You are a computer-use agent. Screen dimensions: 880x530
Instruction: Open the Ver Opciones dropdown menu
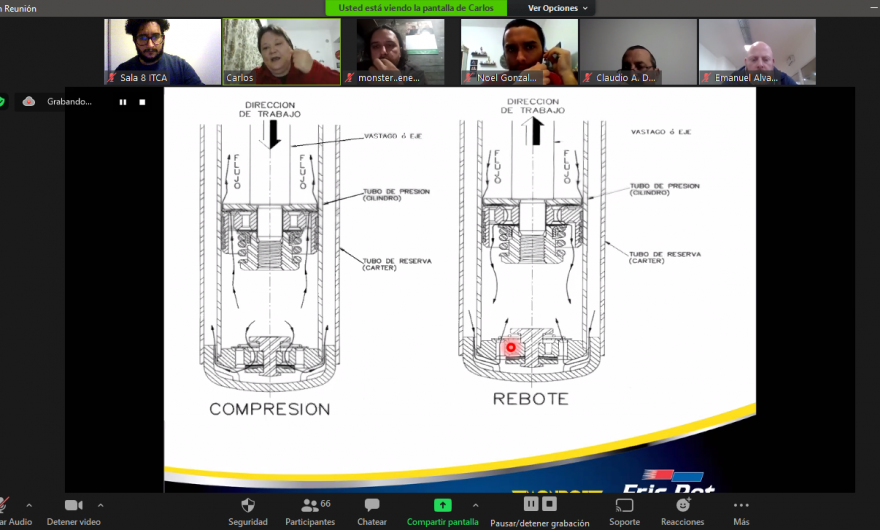[558, 8]
